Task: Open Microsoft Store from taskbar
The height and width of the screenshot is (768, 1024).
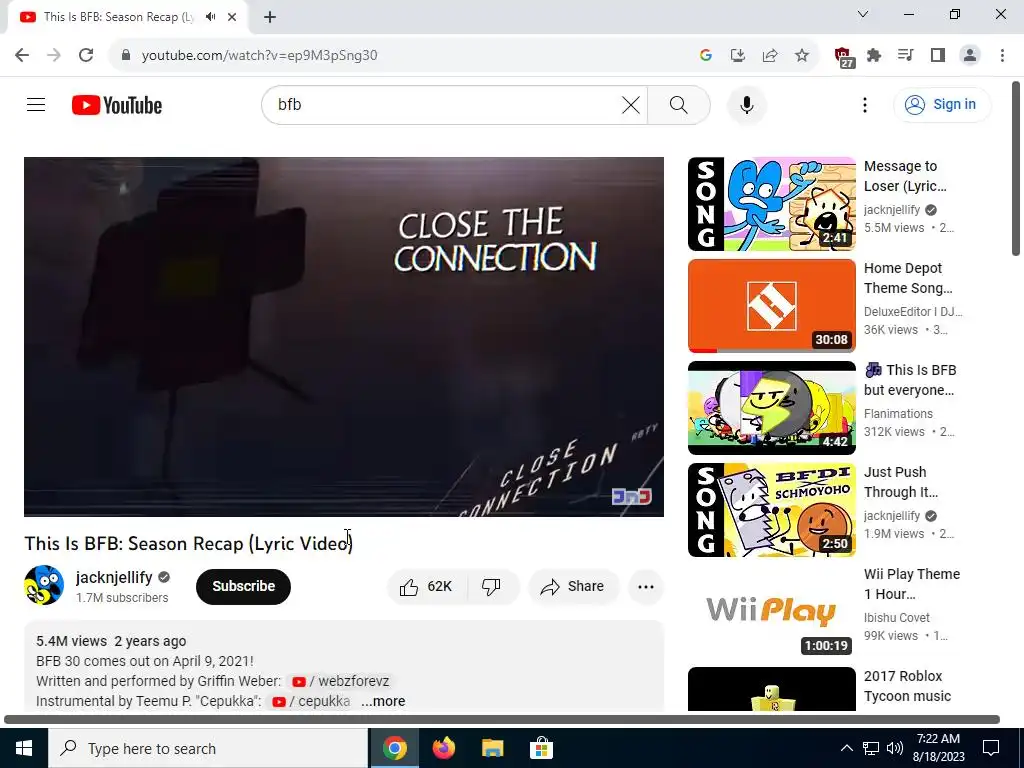Action: coord(541,748)
